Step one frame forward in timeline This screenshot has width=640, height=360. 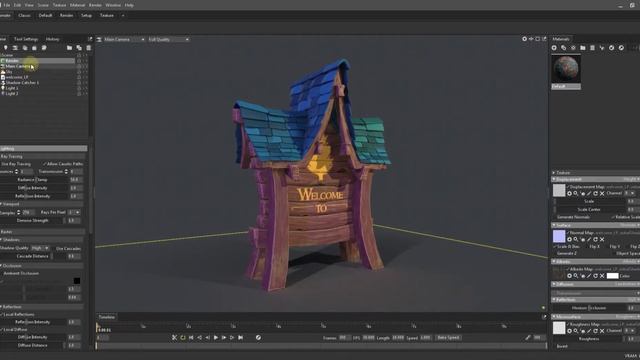224,338
